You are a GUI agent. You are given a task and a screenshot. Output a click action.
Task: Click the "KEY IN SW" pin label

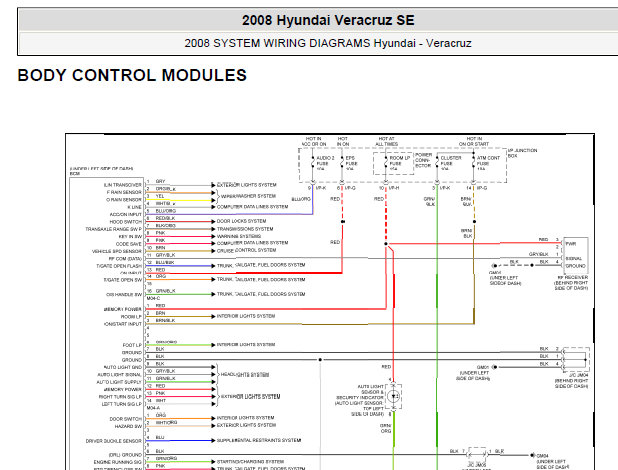pyautogui.click(x=130, y=237)
